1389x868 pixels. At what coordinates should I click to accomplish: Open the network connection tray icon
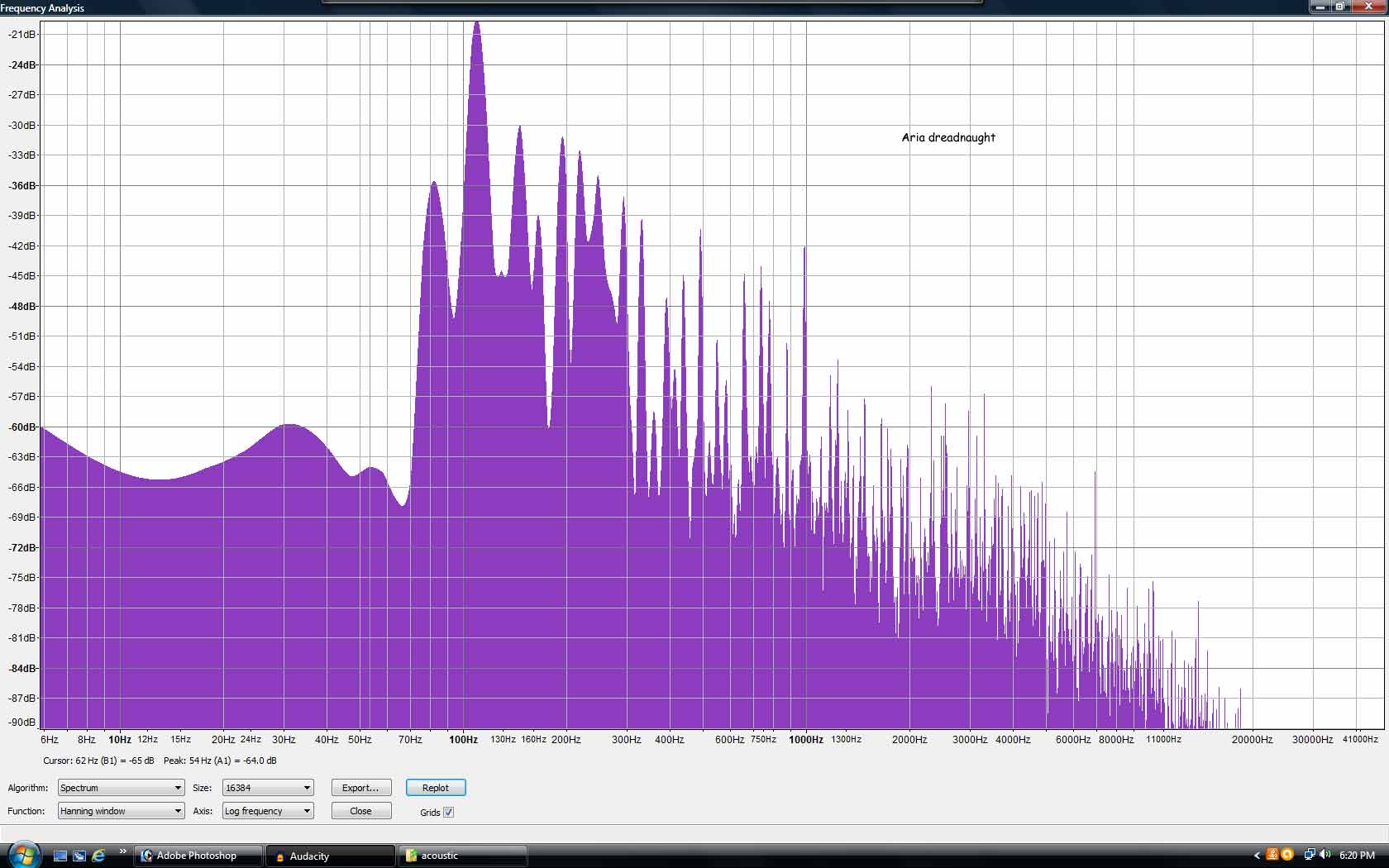click(x=1310, y=855)
